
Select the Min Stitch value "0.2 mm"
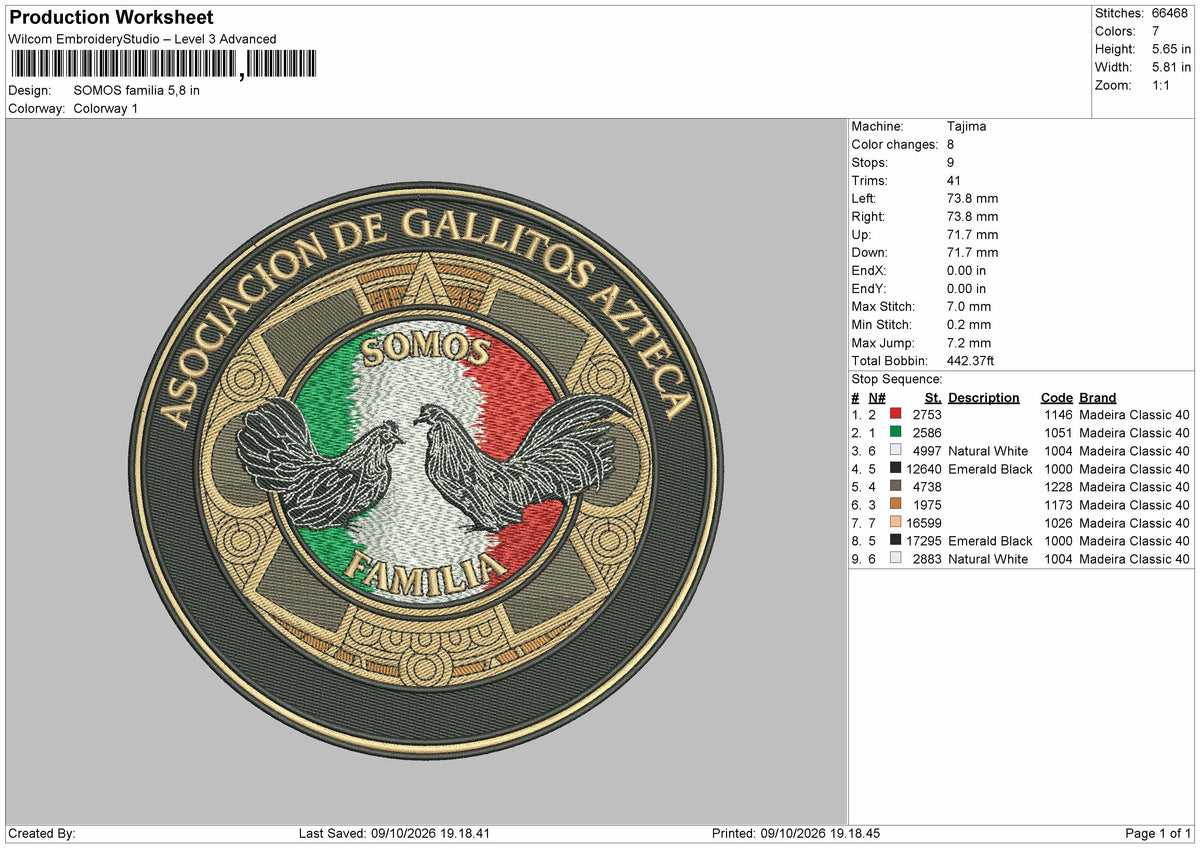point(968,325)
